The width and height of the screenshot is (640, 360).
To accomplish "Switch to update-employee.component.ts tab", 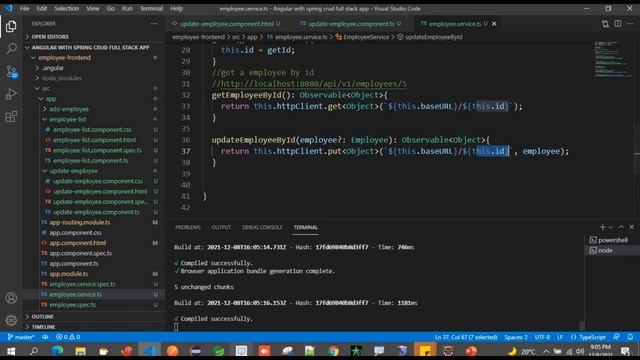I will [x=351, y=24].
